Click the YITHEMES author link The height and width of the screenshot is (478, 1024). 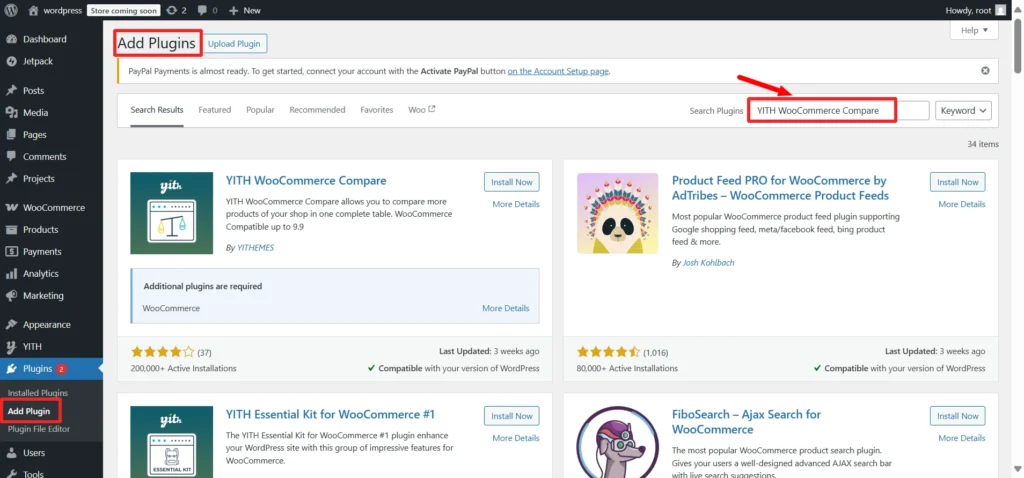click(255, 248)
